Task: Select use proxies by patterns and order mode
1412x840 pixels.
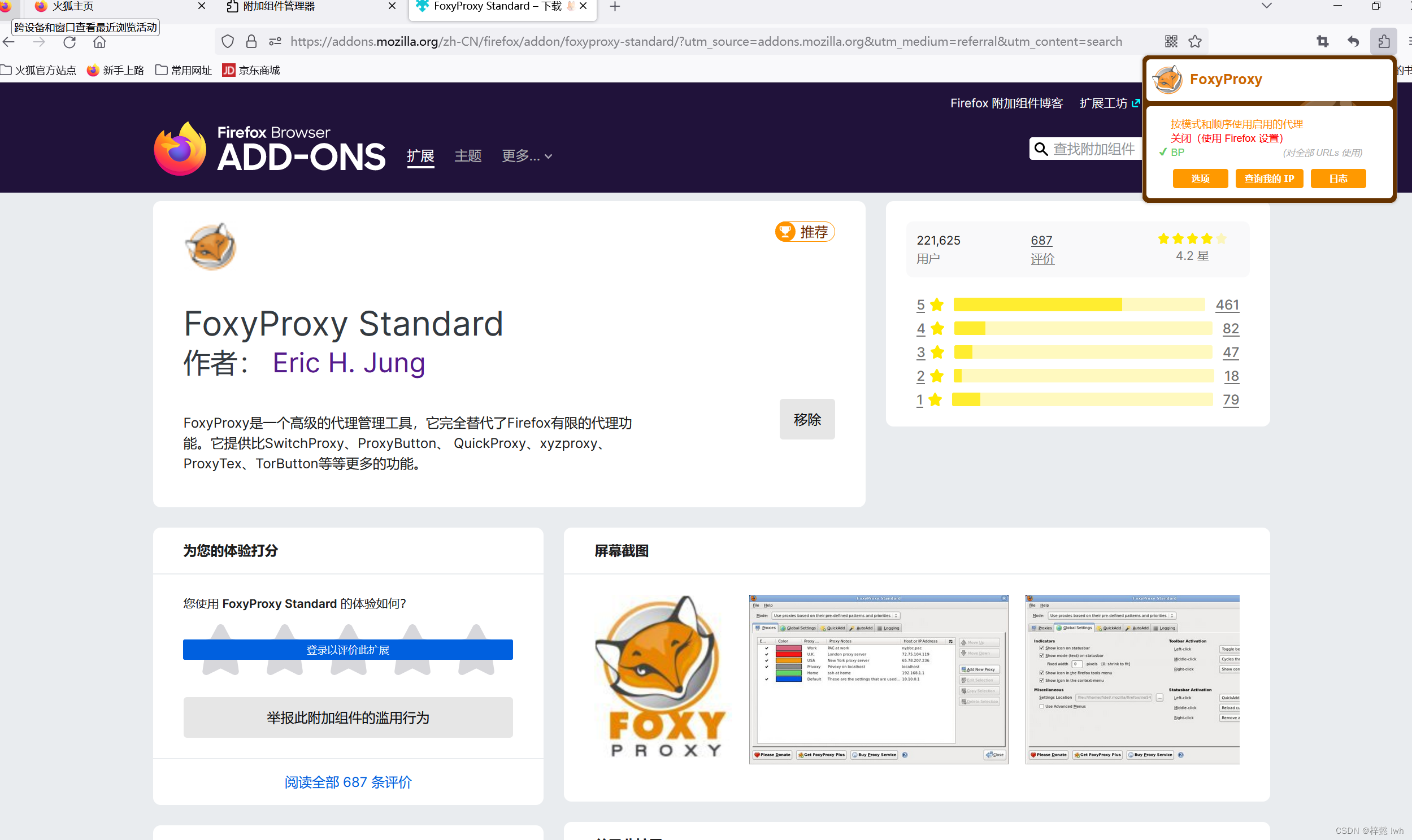Action: point(1236,124)
